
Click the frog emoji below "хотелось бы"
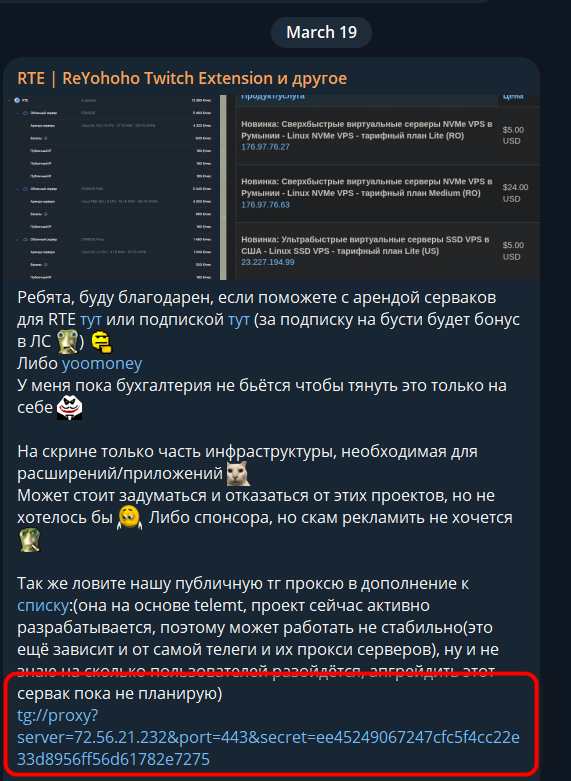coord(30,539)
